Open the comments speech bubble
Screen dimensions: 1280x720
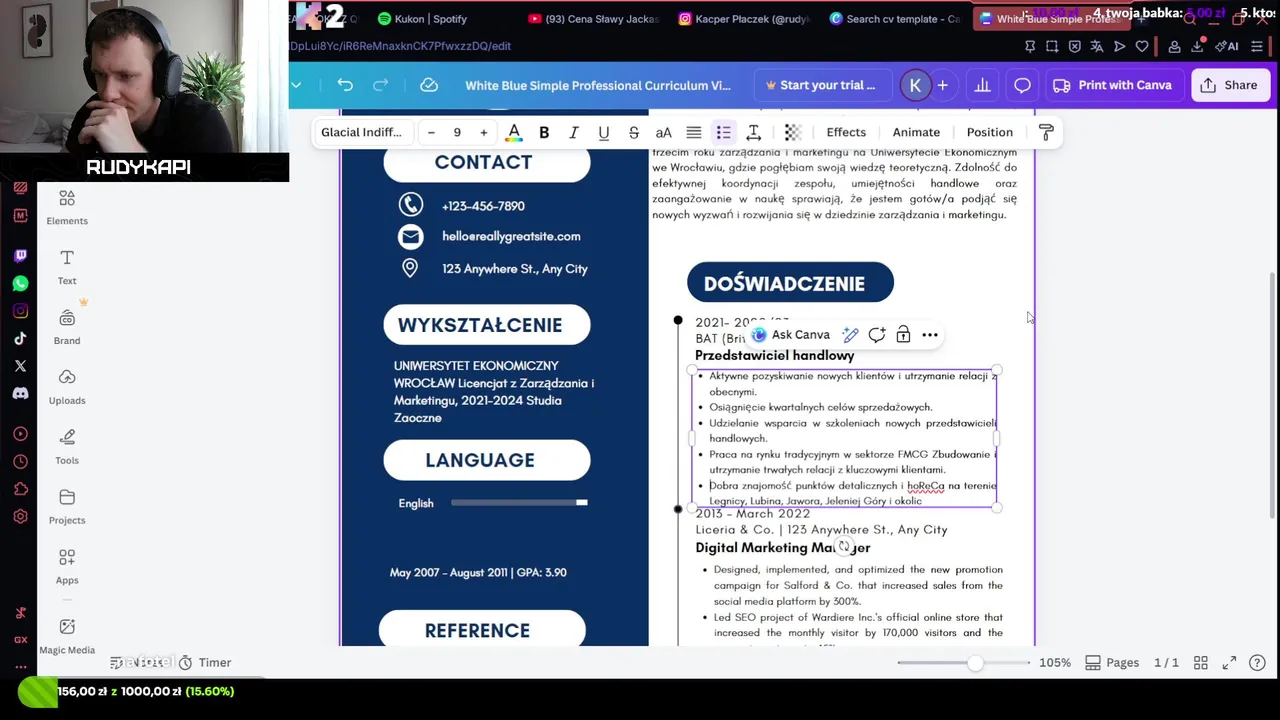1022,85
